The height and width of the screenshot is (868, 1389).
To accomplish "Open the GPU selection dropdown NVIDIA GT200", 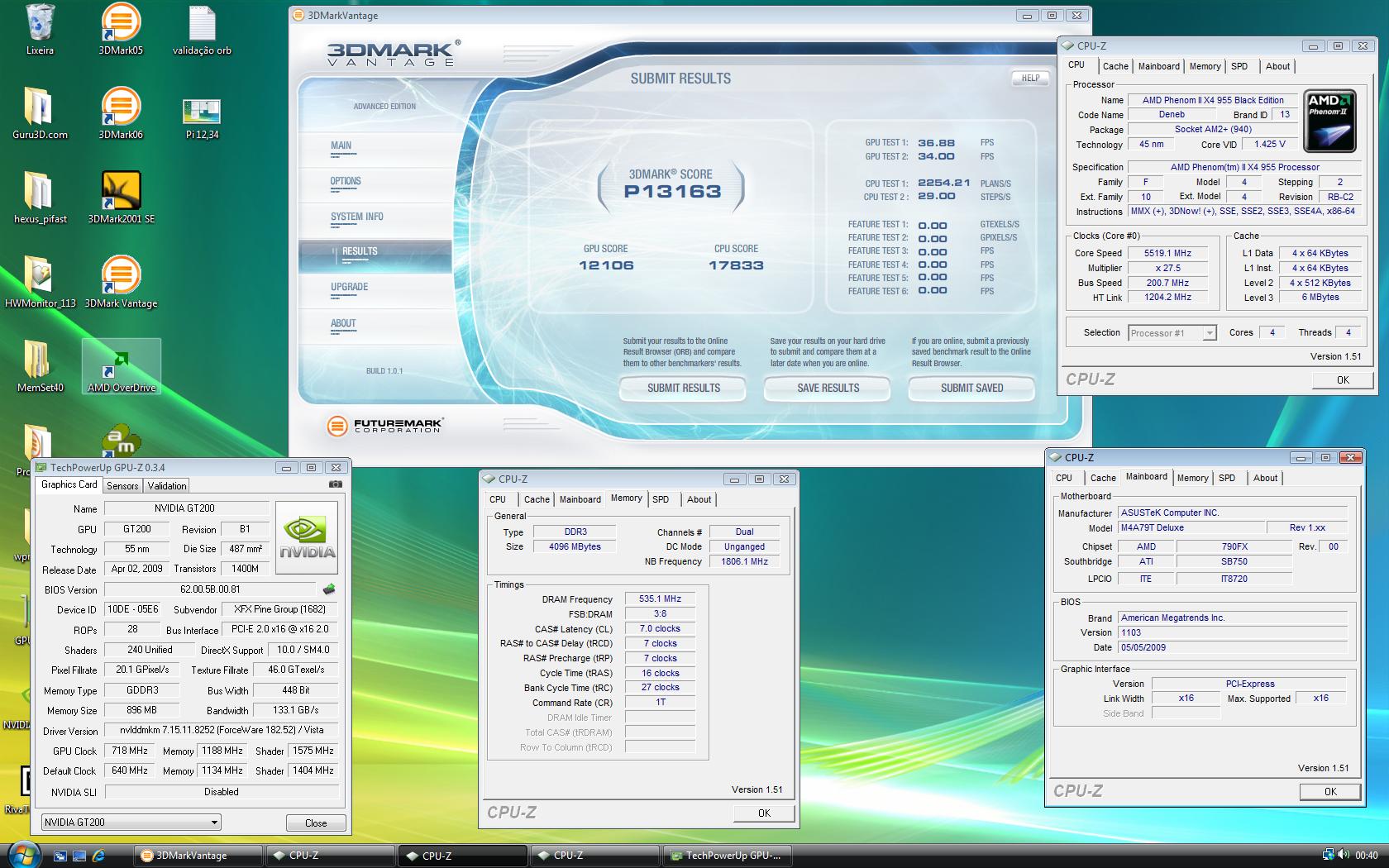I will [131, 823].
